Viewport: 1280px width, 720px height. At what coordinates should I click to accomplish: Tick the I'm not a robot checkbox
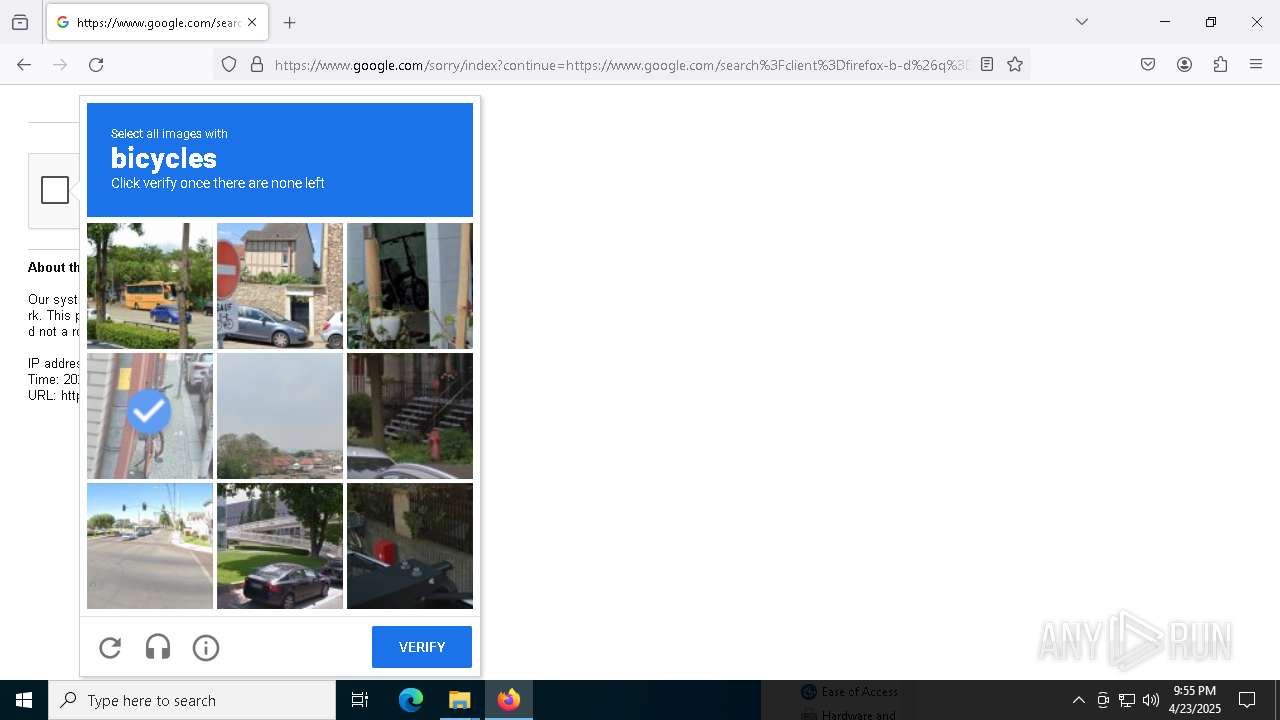pos(55,190)
